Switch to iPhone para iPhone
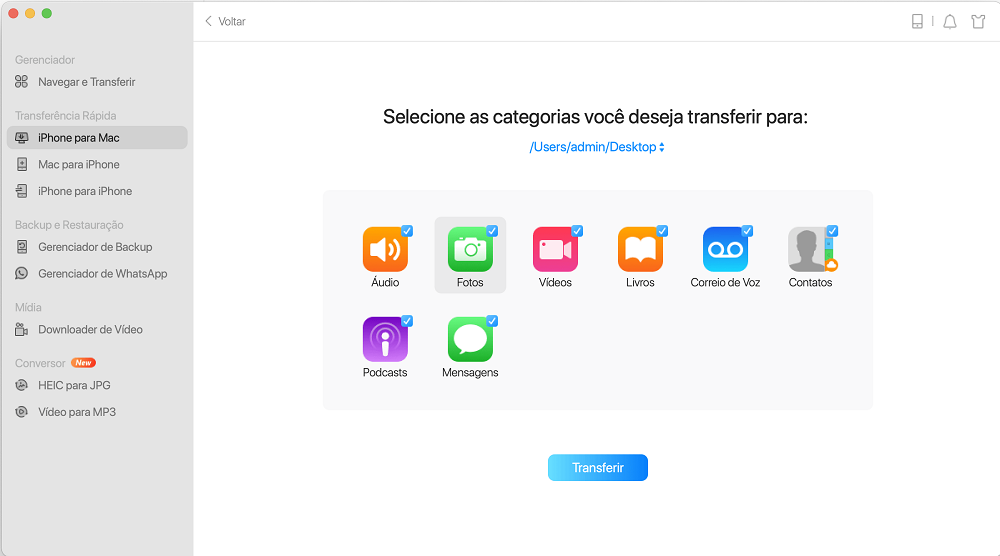 pyautogui.click(x=85, y=191)
